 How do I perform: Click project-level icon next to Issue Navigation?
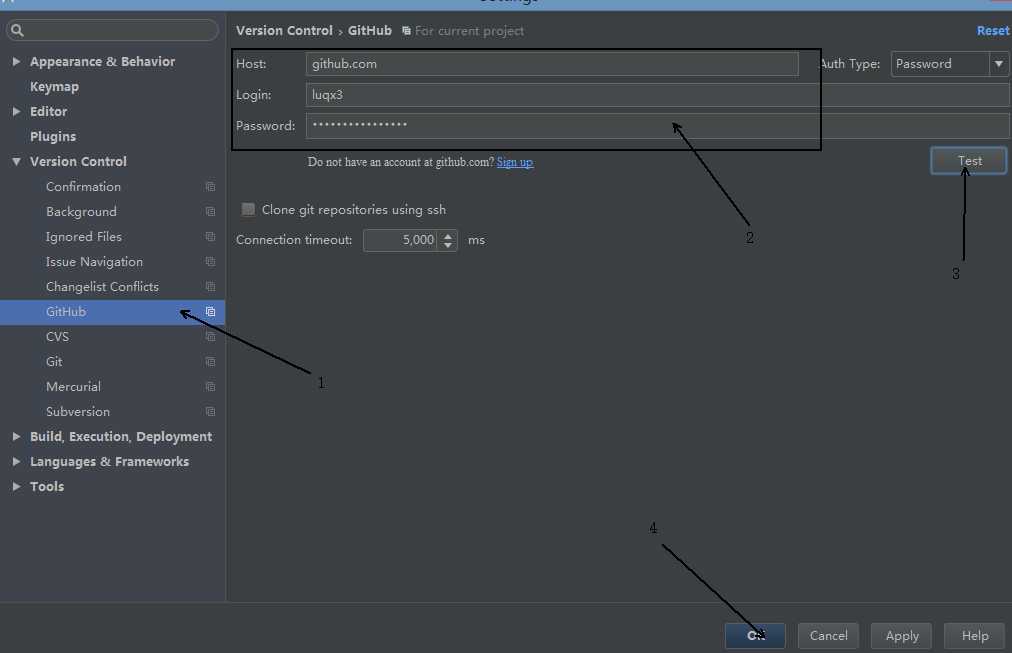[x=210, y=261]
